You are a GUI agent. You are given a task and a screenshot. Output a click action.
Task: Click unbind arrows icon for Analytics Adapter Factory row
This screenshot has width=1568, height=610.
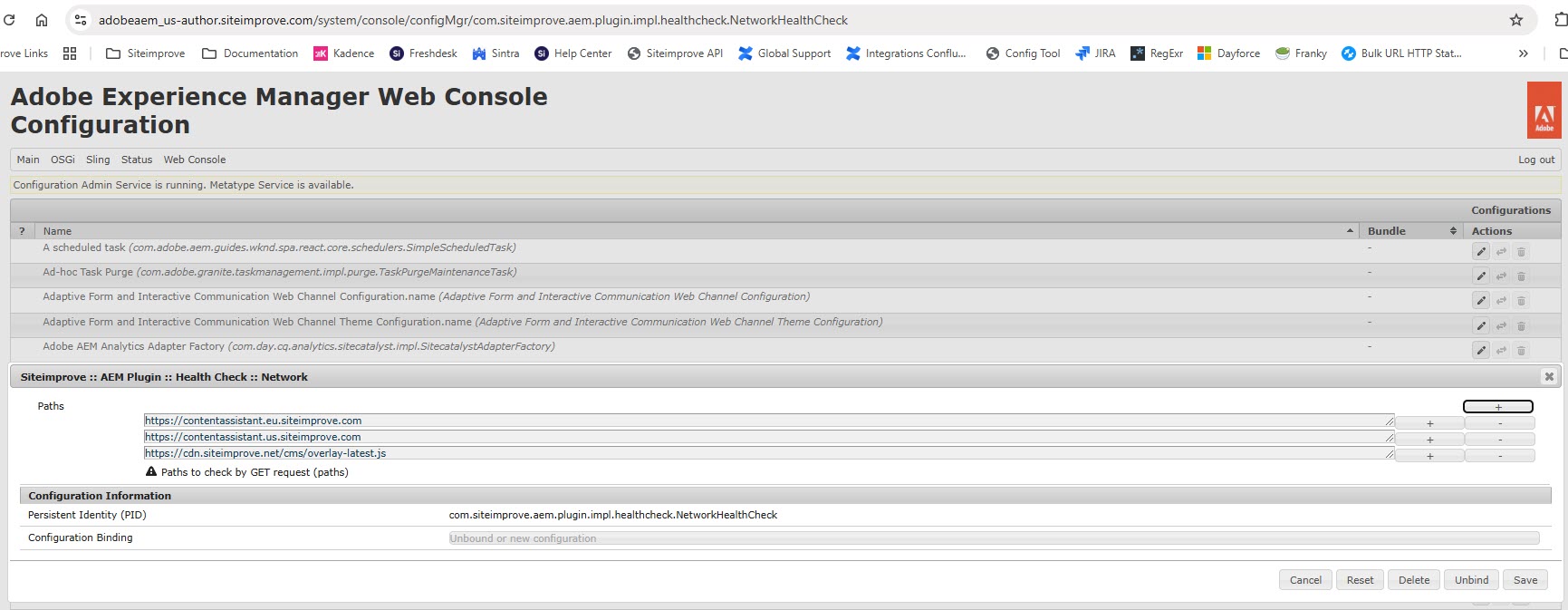click(x=1501, y=350)
